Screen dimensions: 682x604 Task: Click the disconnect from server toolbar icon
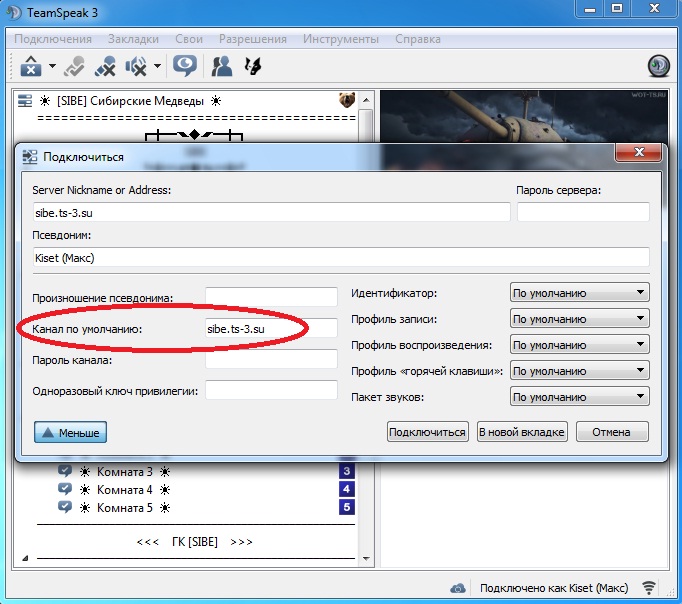pos(31,66)
